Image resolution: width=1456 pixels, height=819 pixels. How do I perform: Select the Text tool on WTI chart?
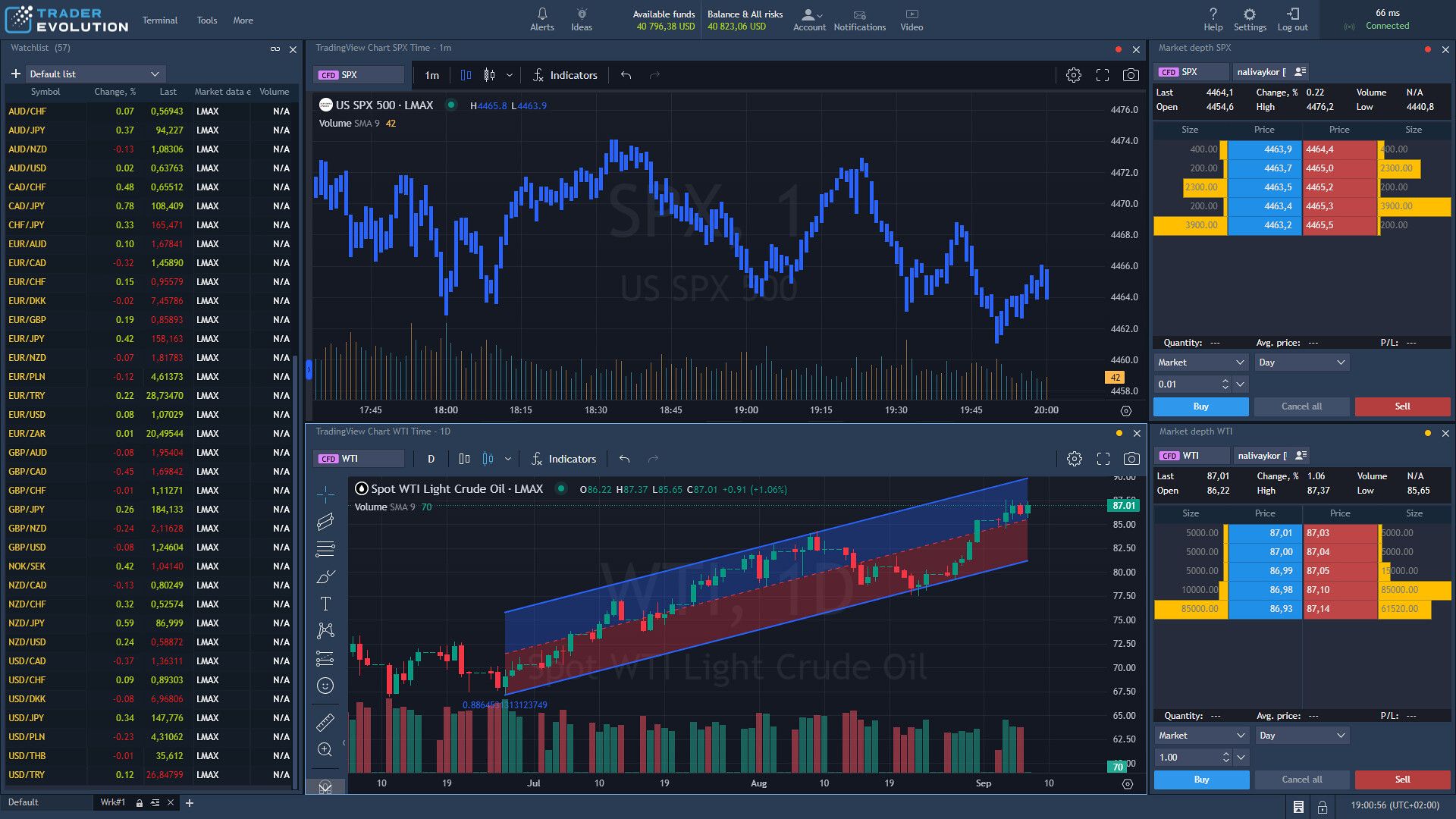[x=325, y=604]
